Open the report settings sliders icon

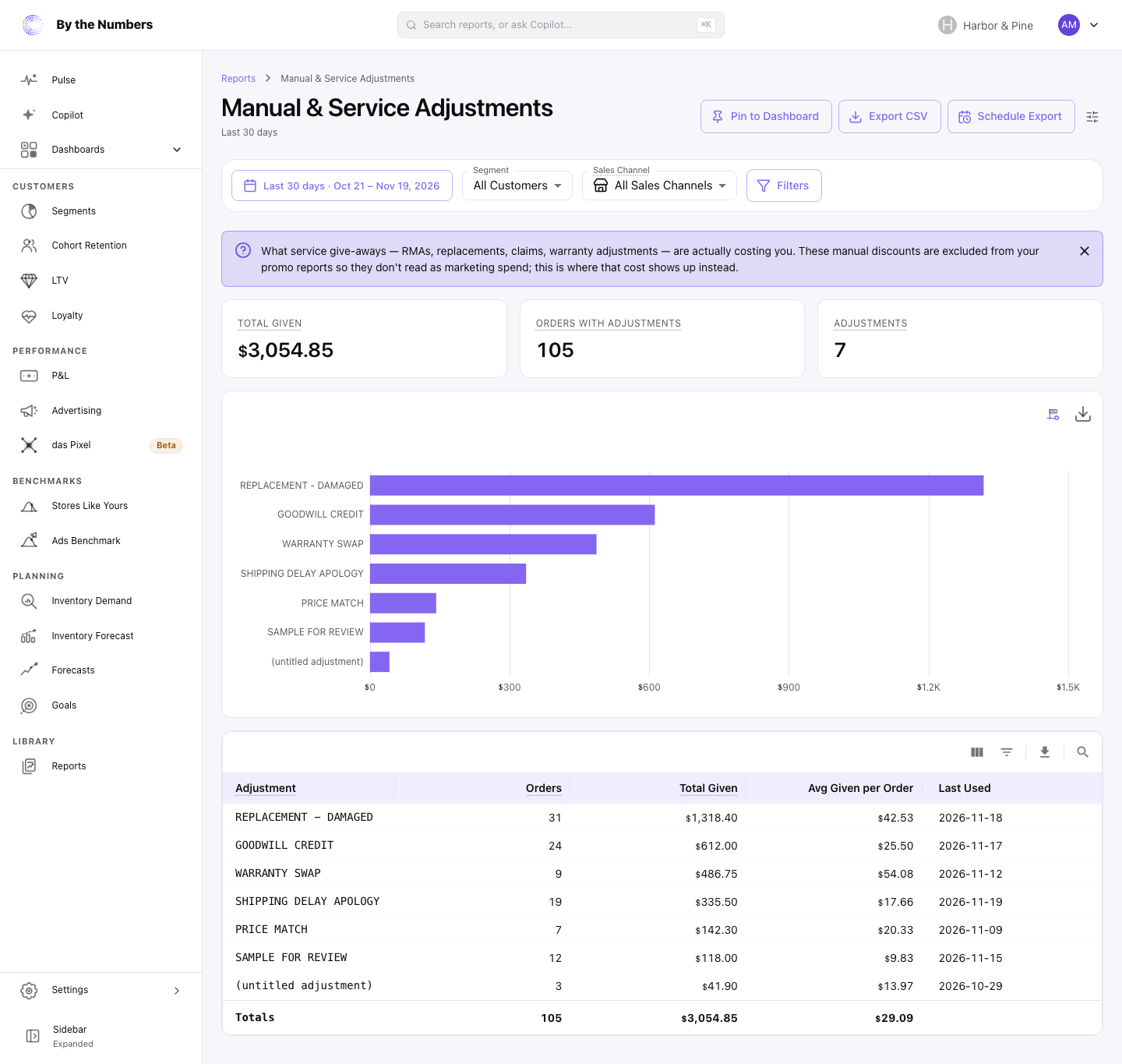[1092, 117]
